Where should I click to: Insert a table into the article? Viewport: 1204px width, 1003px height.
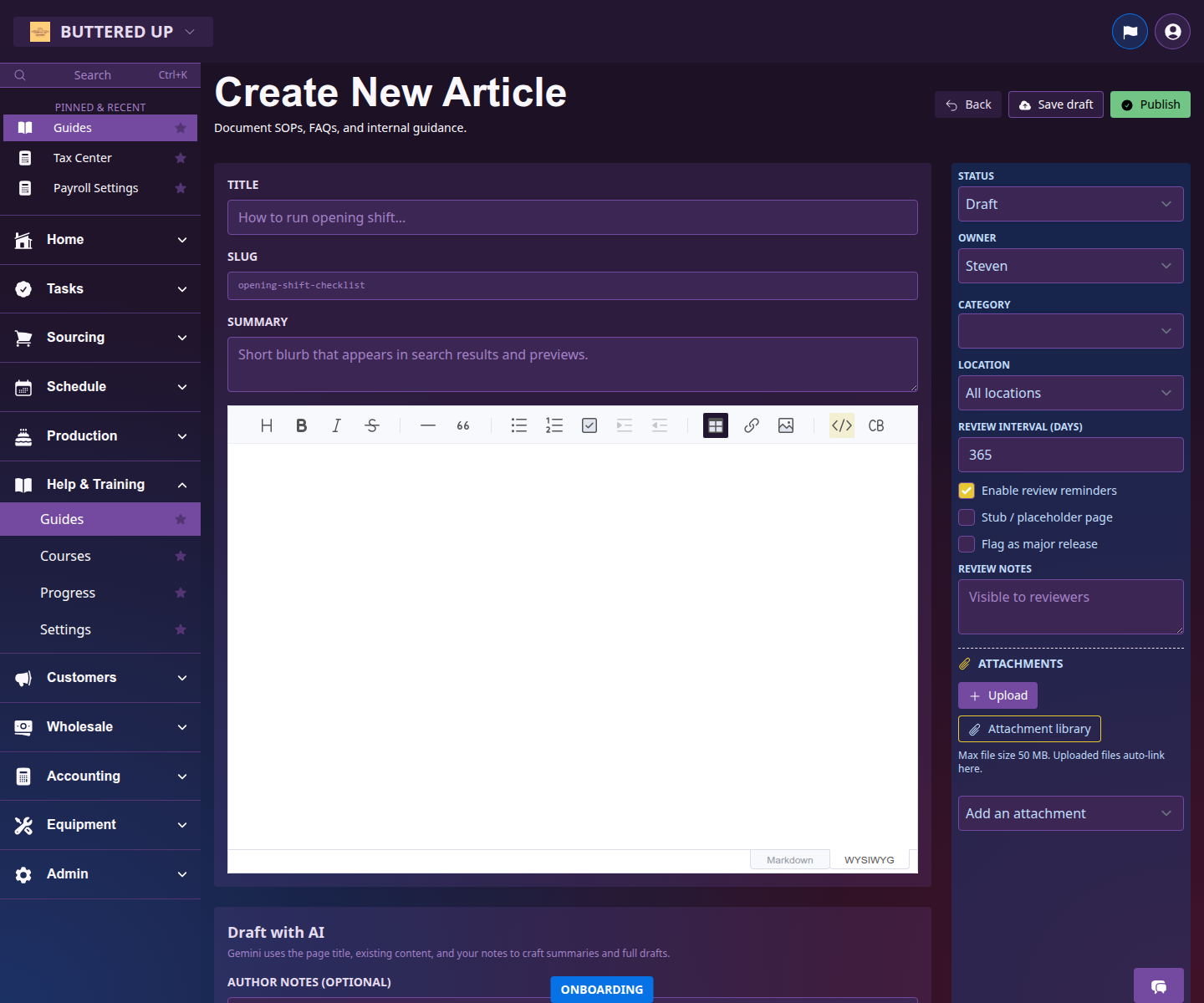pos(715,425)
